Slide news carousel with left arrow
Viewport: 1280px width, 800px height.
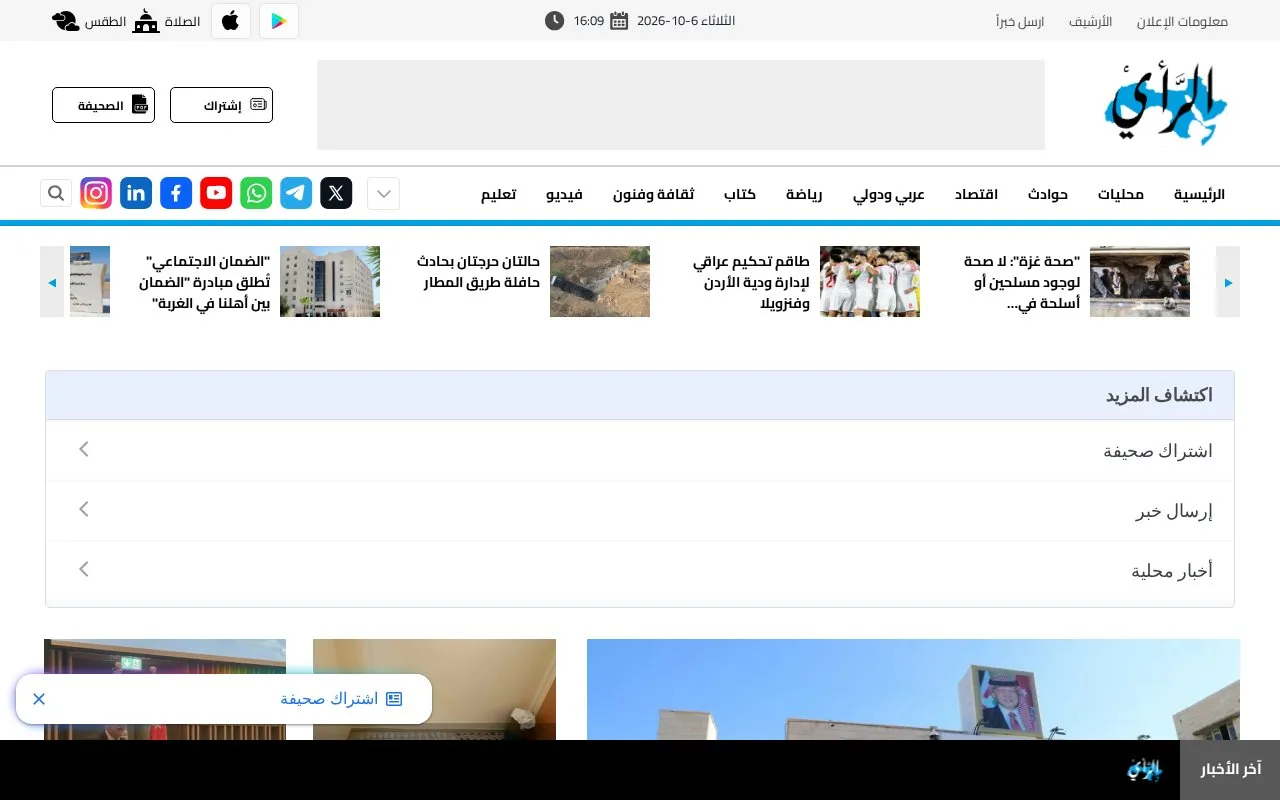(52, 282)
